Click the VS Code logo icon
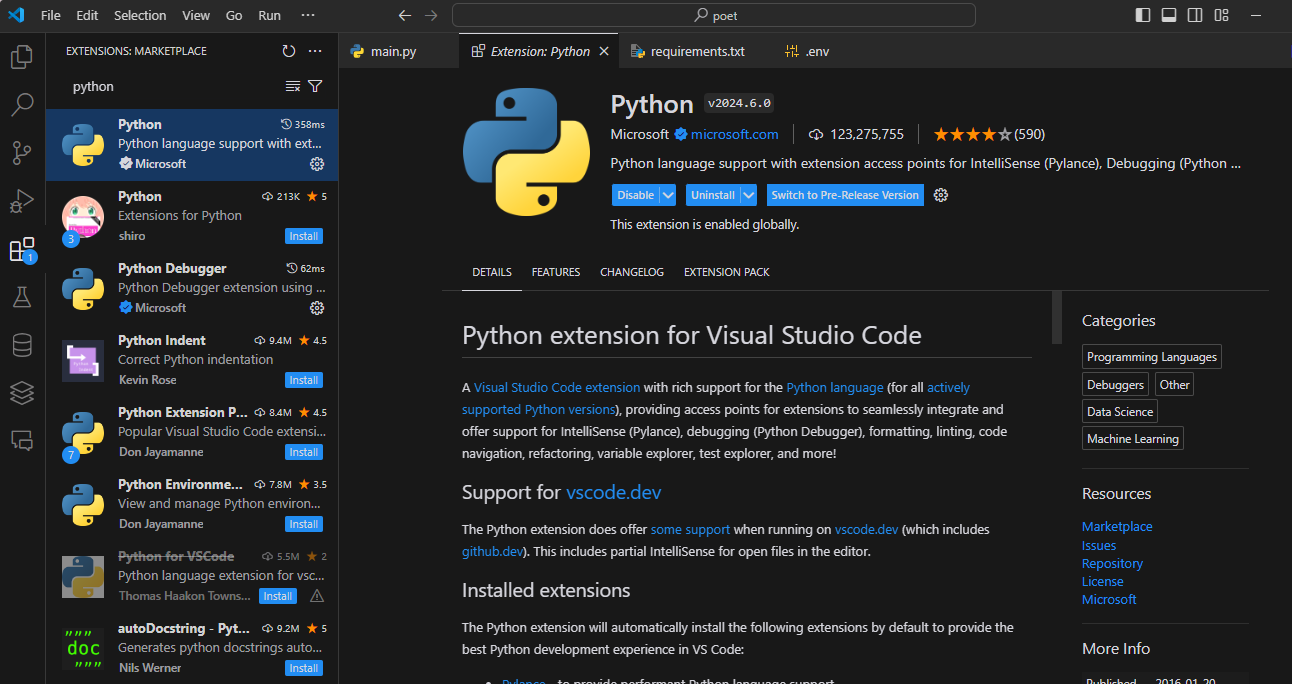The width and height of the screenshot is (1292, 684). 16,15
